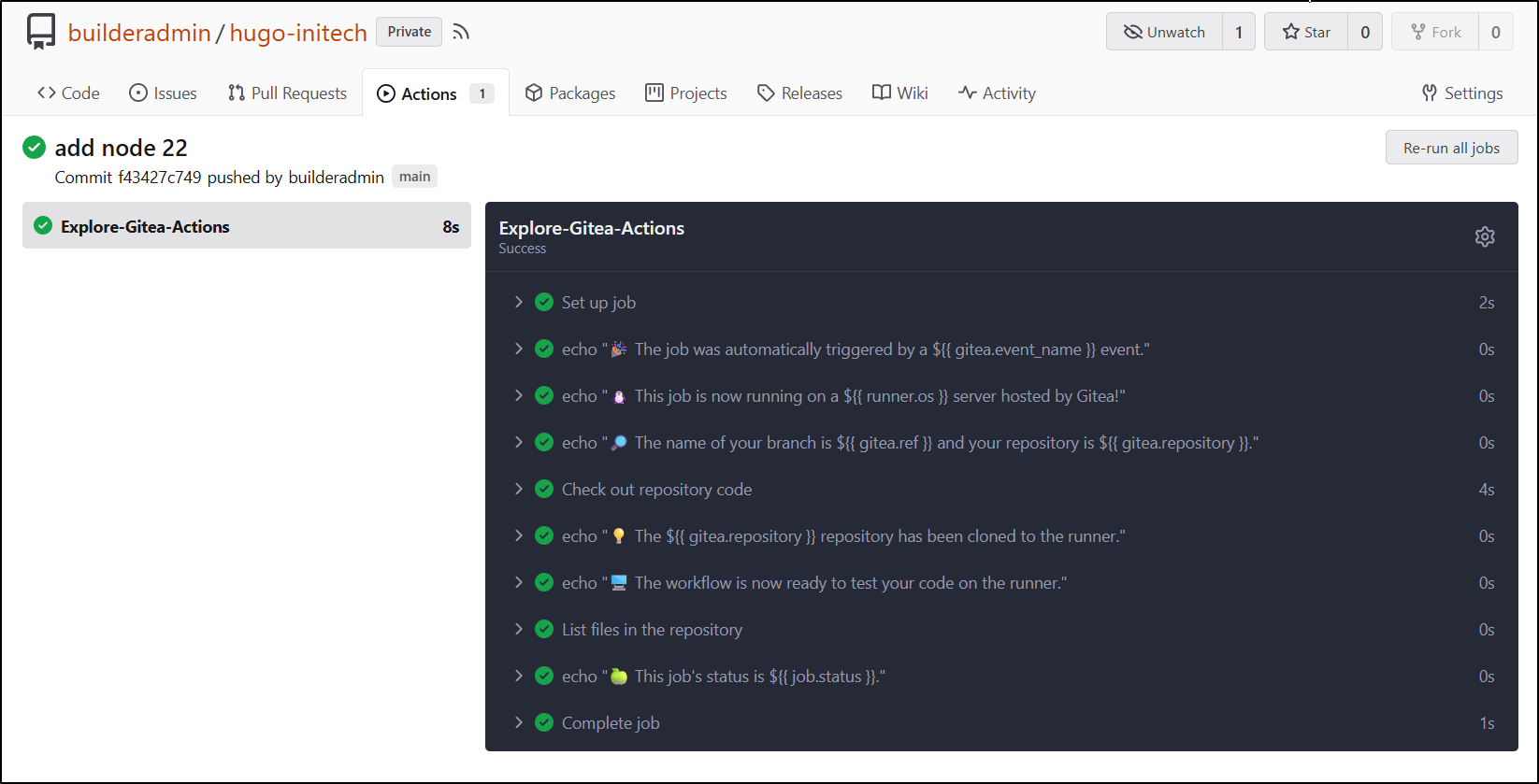The image size is (1539, 784).
Task: Unwatch this repository
Action: click(x=1164, y=32)
